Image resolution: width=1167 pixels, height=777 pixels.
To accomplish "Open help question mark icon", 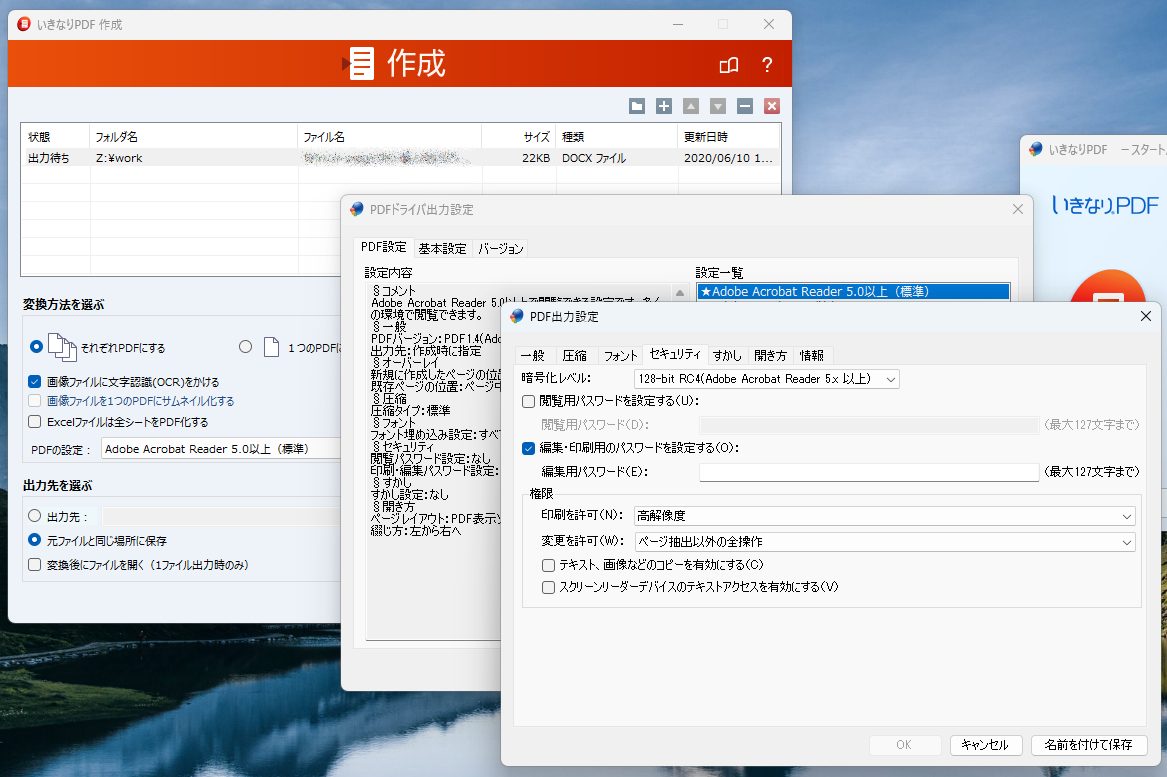I will pyautogui.click(x=767, y=65).
